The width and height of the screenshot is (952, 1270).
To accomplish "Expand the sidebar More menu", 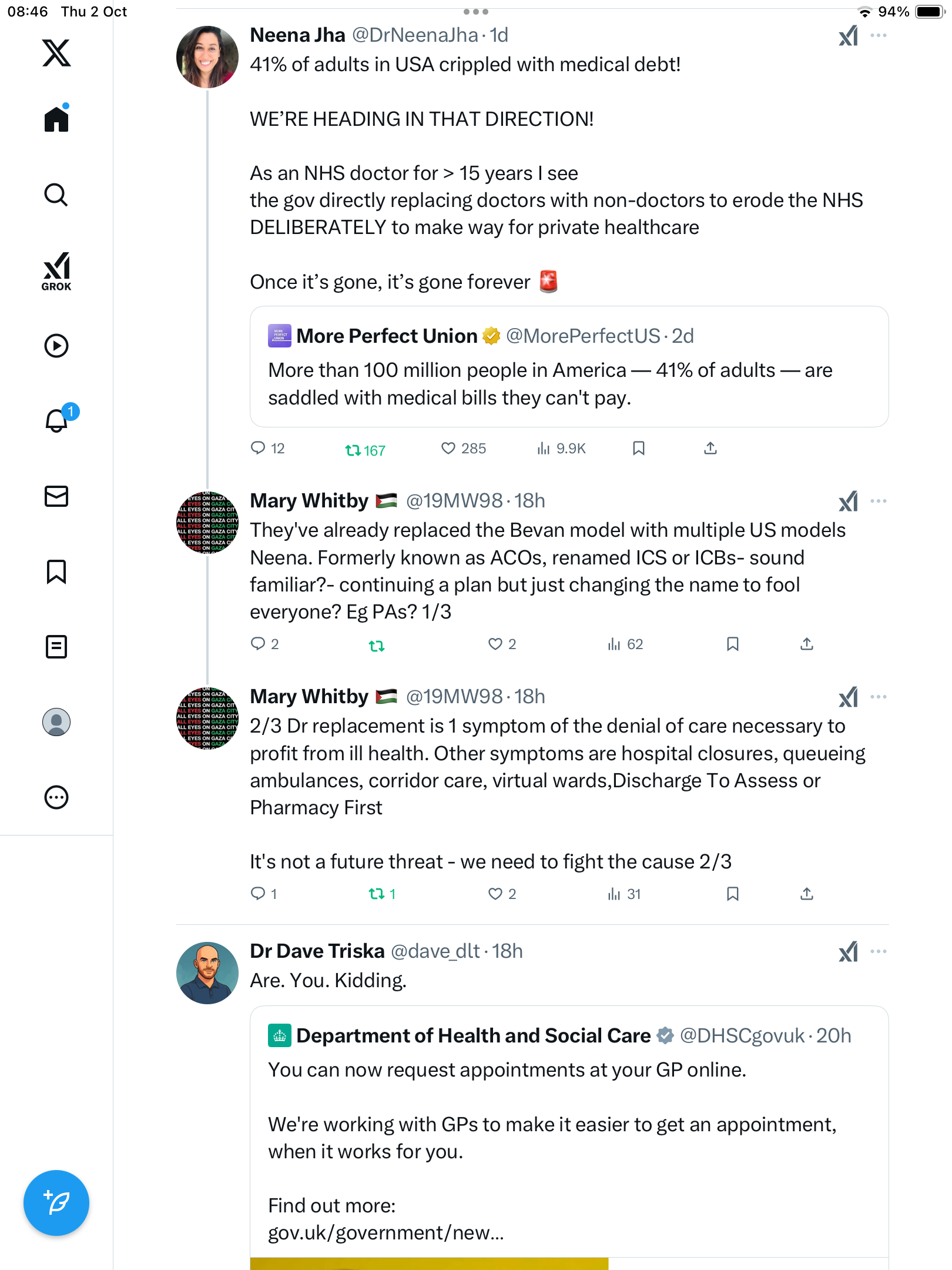I will (56, 797).
